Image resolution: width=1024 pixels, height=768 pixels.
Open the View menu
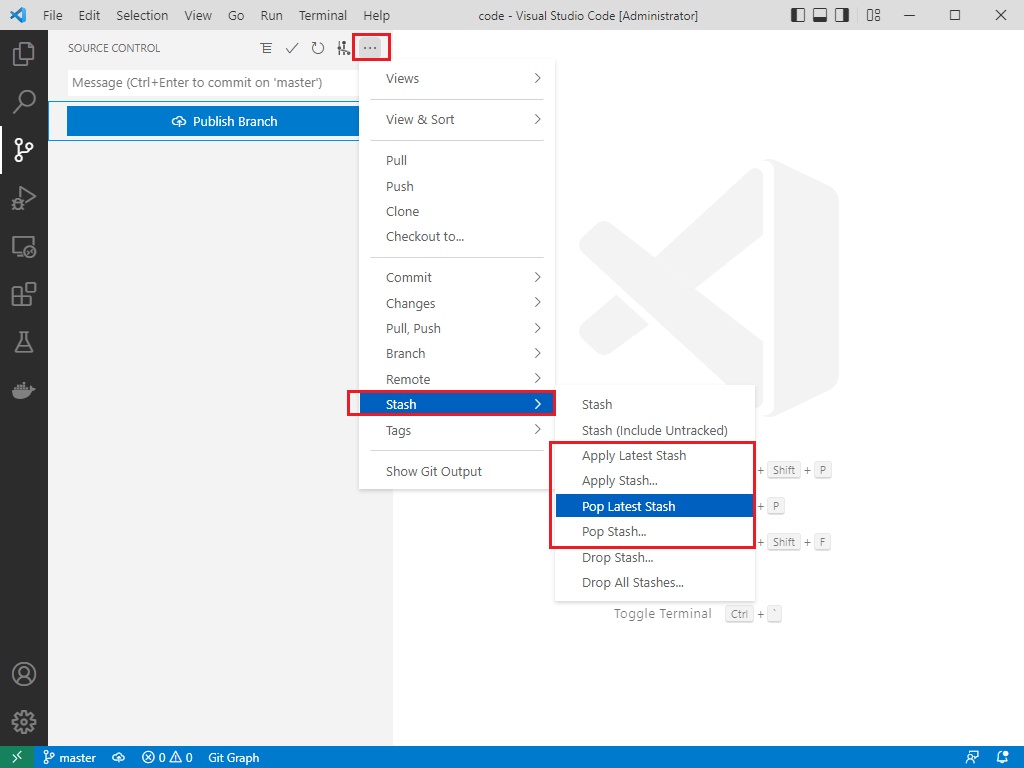[x=198, y=15]
